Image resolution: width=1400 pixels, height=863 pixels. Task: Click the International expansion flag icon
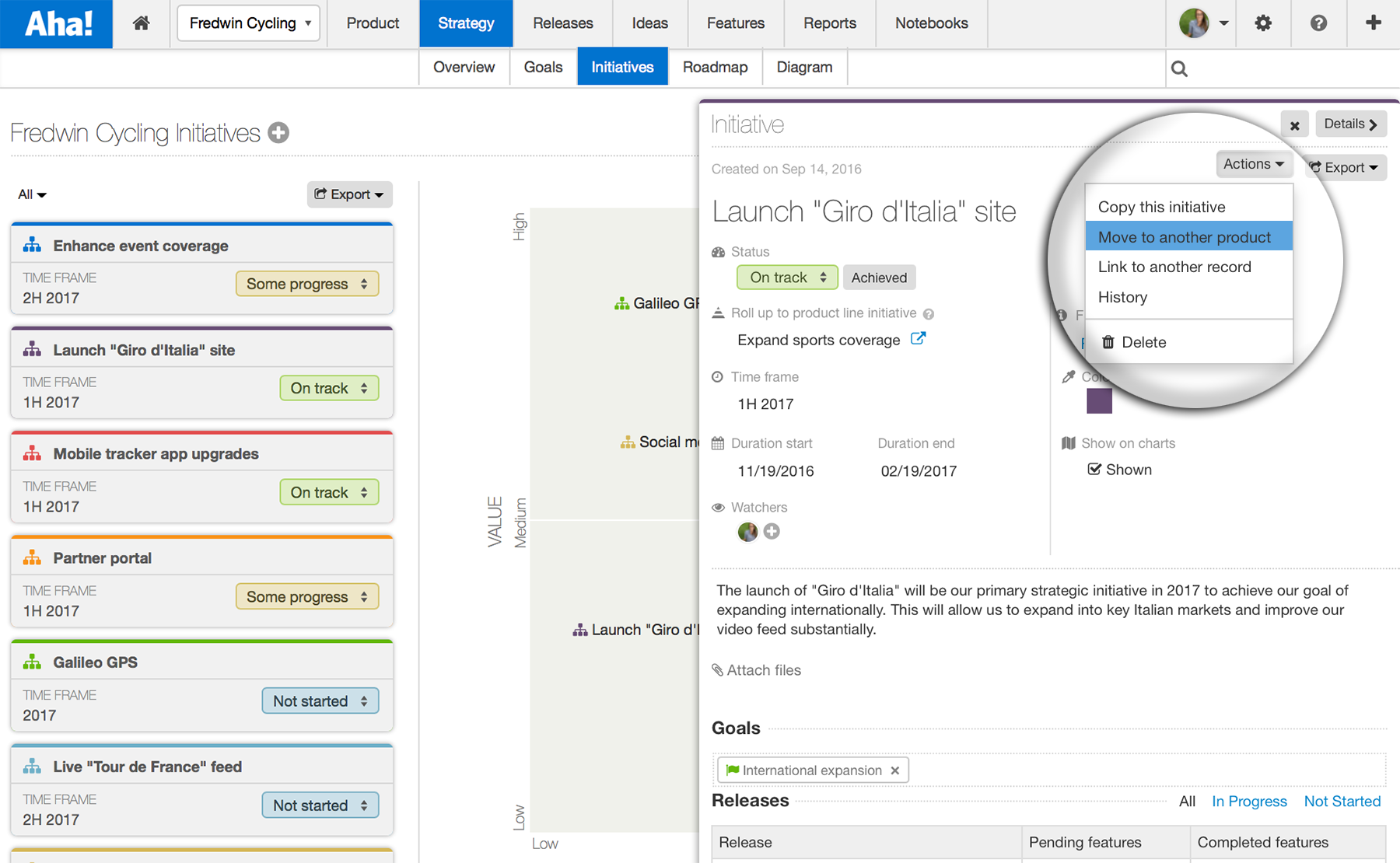(x=732, y=770)
